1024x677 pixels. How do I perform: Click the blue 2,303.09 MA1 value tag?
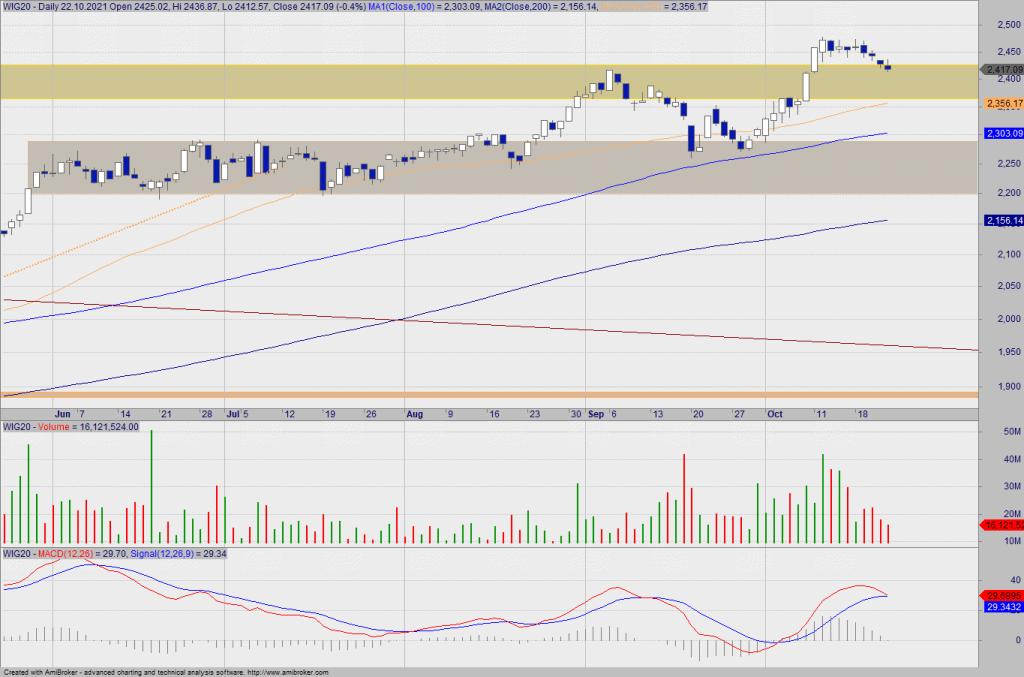click(1001, 133)
